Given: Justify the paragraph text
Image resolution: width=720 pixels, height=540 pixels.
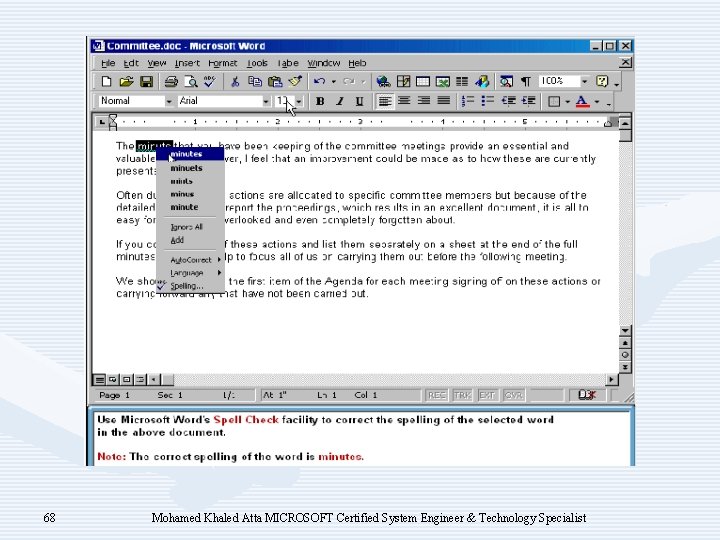Looking at the screenshot, I should click(444, 101).
